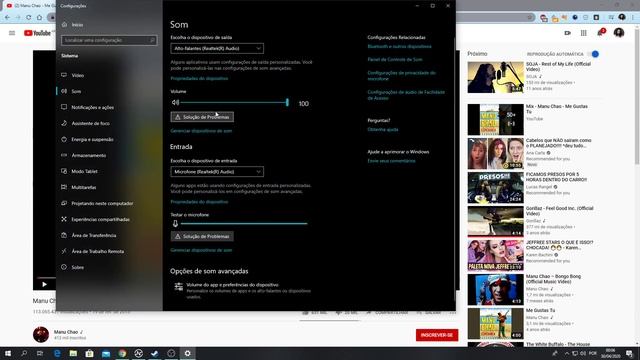Open Mix Manu Chao Me Gustas Tu thumbnail
640x360 pixels.
[495, 119]
